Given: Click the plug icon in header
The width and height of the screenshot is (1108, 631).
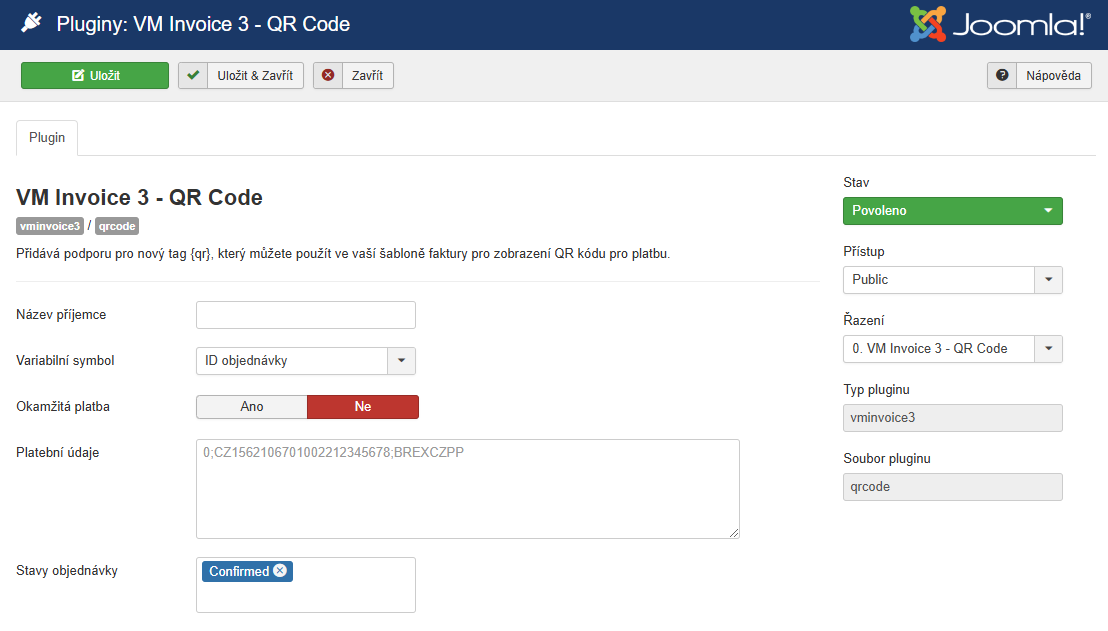Looking at the screenshot, I should (31, 23).
